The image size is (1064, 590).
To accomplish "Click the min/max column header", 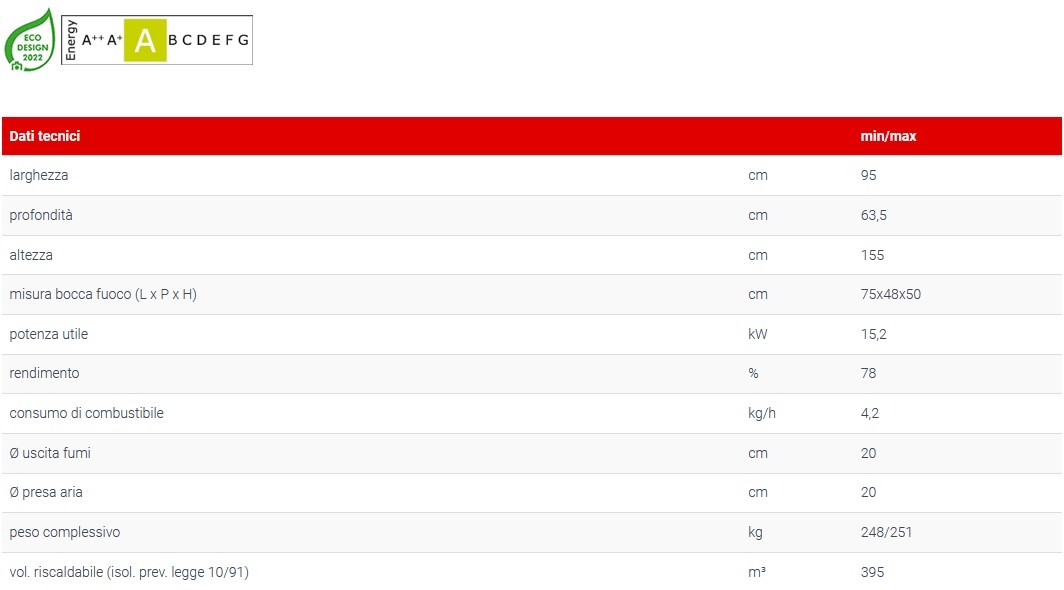I will click(x=888, y=136).
